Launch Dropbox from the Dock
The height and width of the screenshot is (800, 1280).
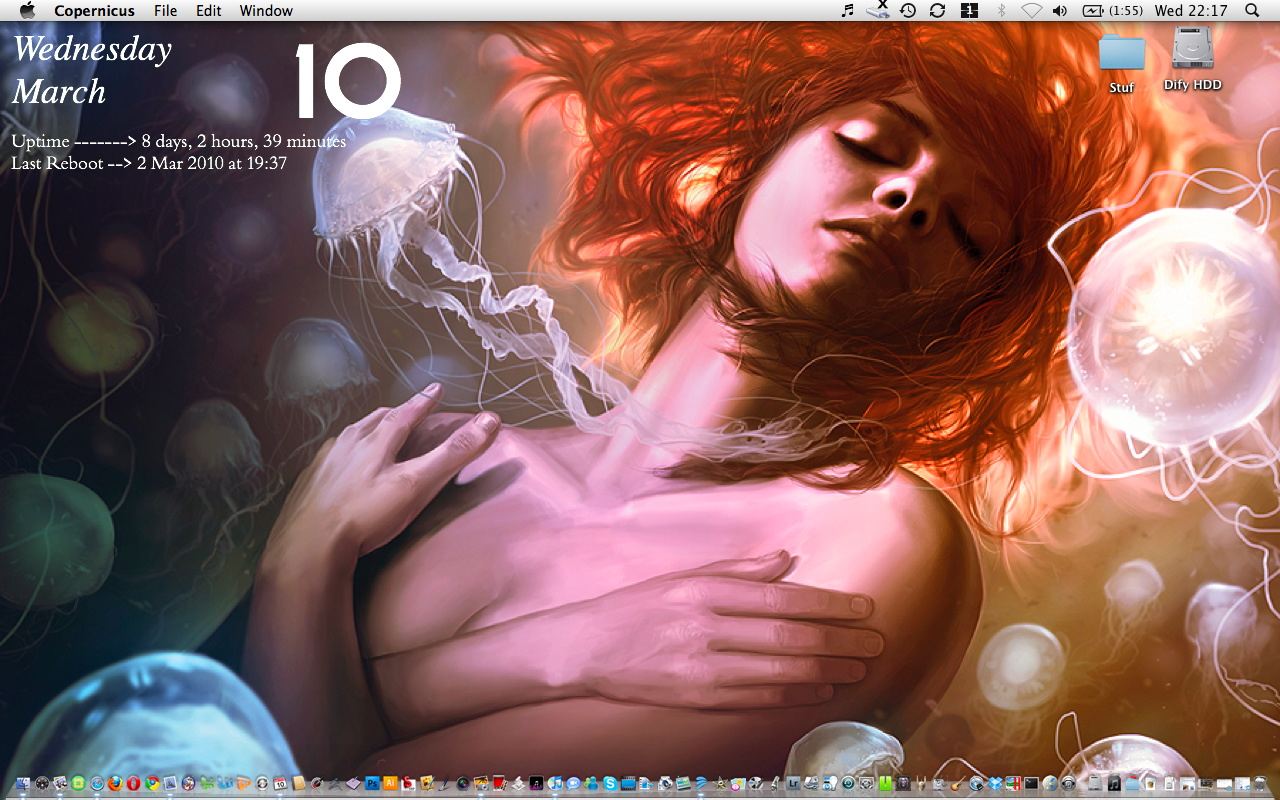click(x=995, y=783)
